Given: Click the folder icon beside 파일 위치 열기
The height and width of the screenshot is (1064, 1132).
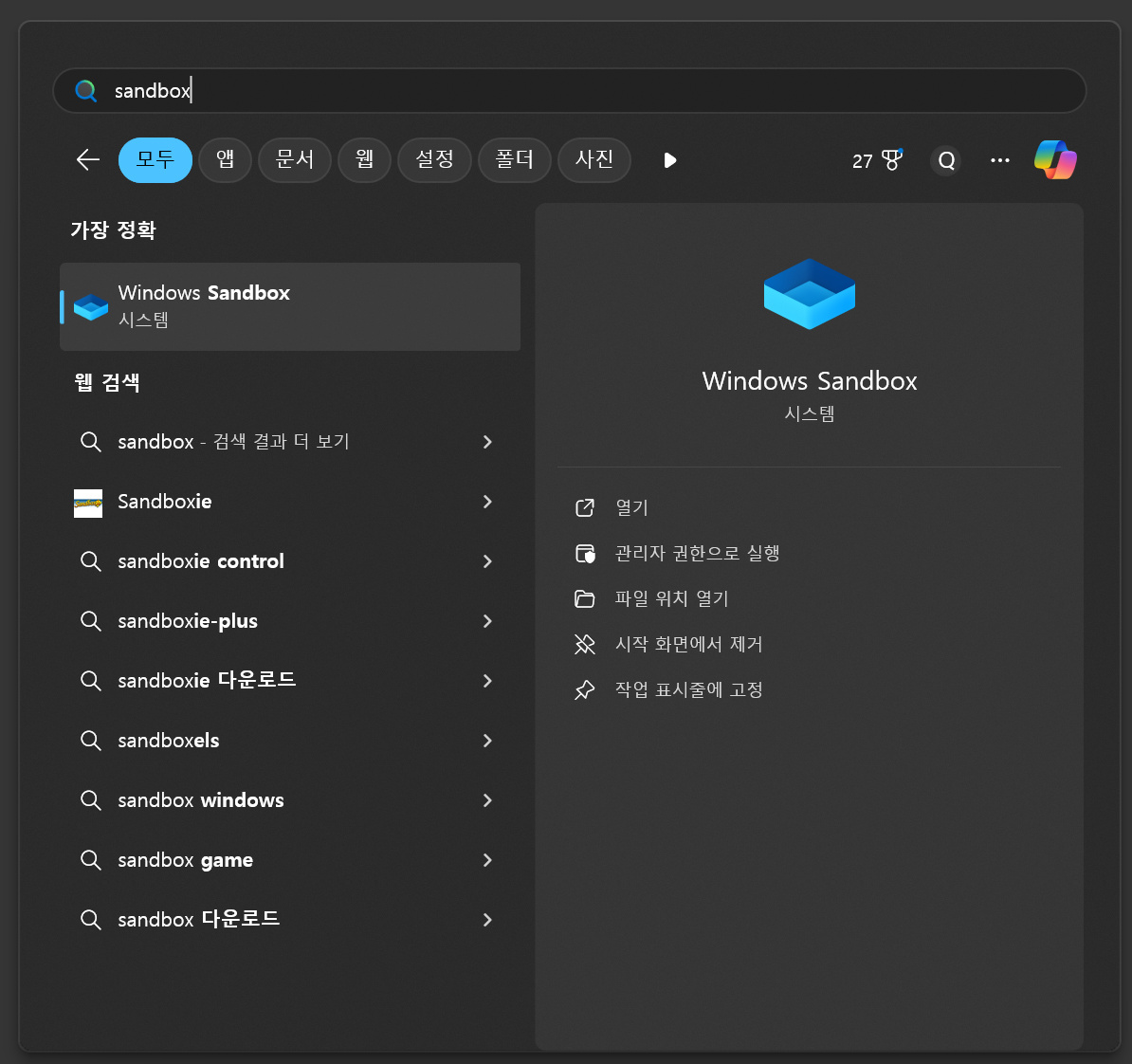Looking at the screenshot, I should pos(585,598).
